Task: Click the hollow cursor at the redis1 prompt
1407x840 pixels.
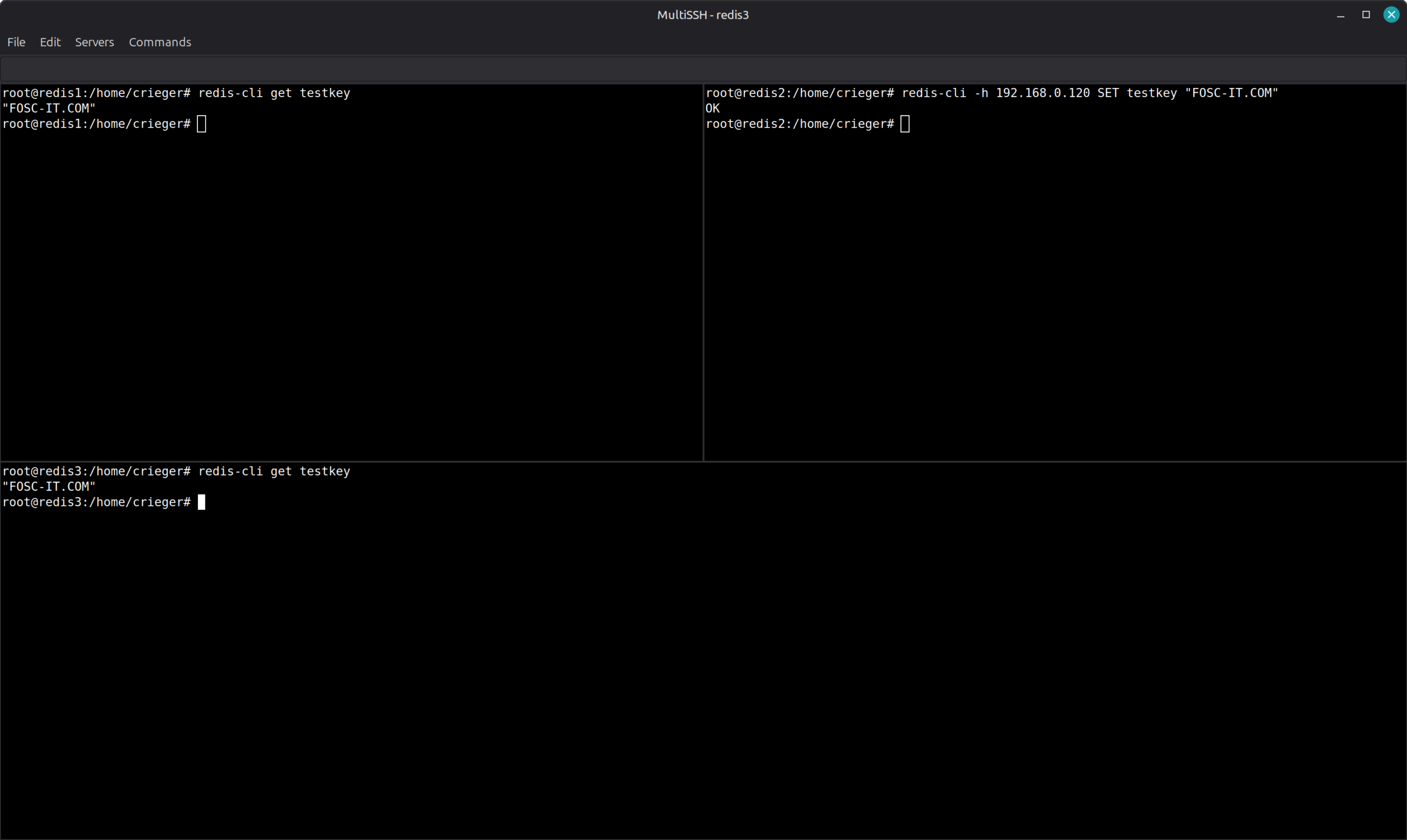Action: point(202,124)
